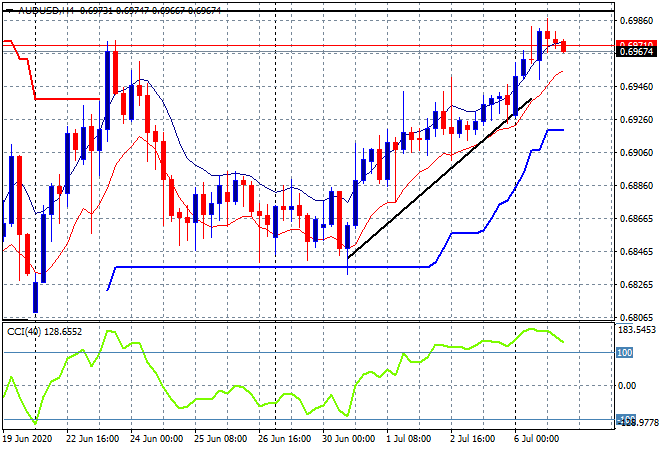Click the 25 Jun 08:00 time label

221,439
